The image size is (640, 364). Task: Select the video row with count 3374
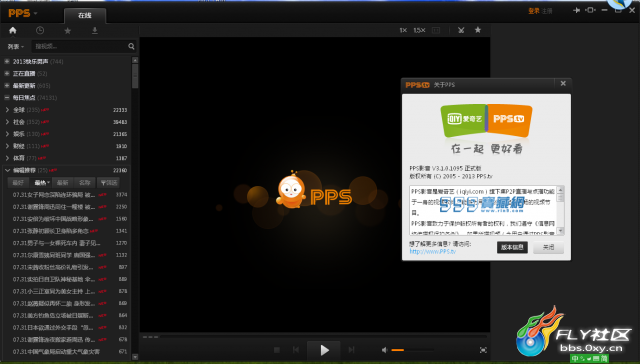[x=67, y=195]
